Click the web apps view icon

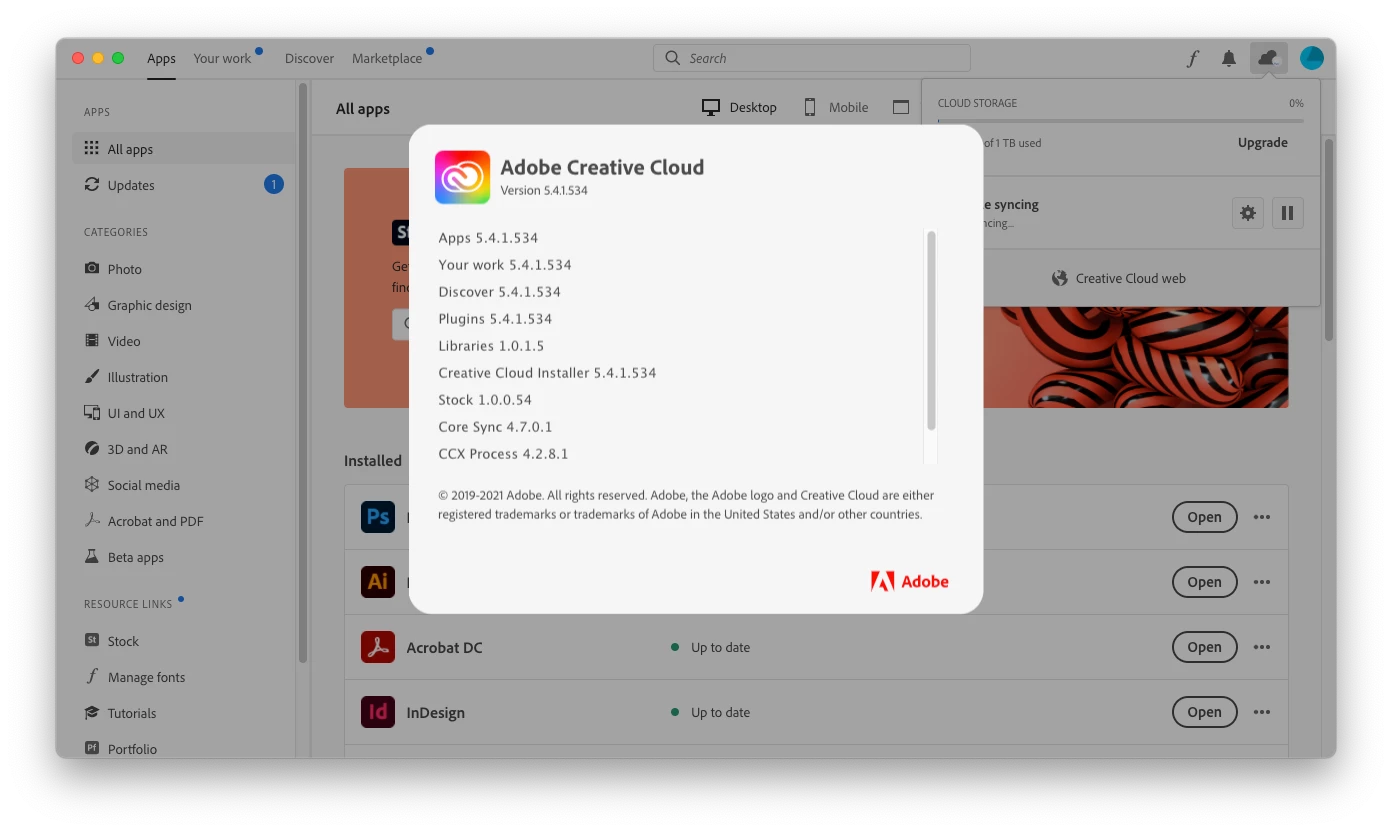click(x=901, y=107)
